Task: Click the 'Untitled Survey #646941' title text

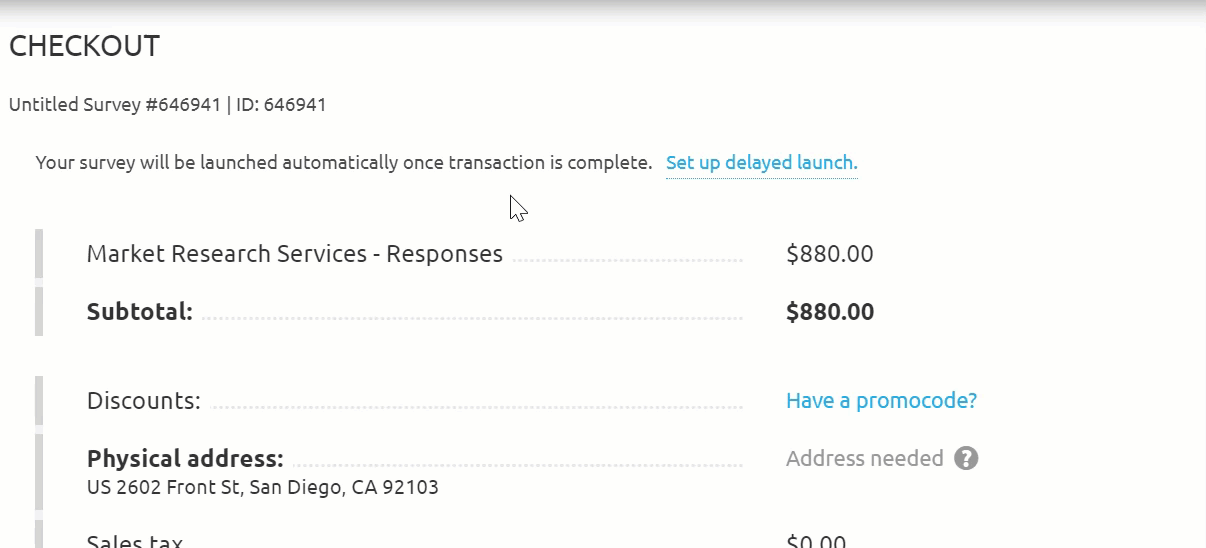Action: 114,104
